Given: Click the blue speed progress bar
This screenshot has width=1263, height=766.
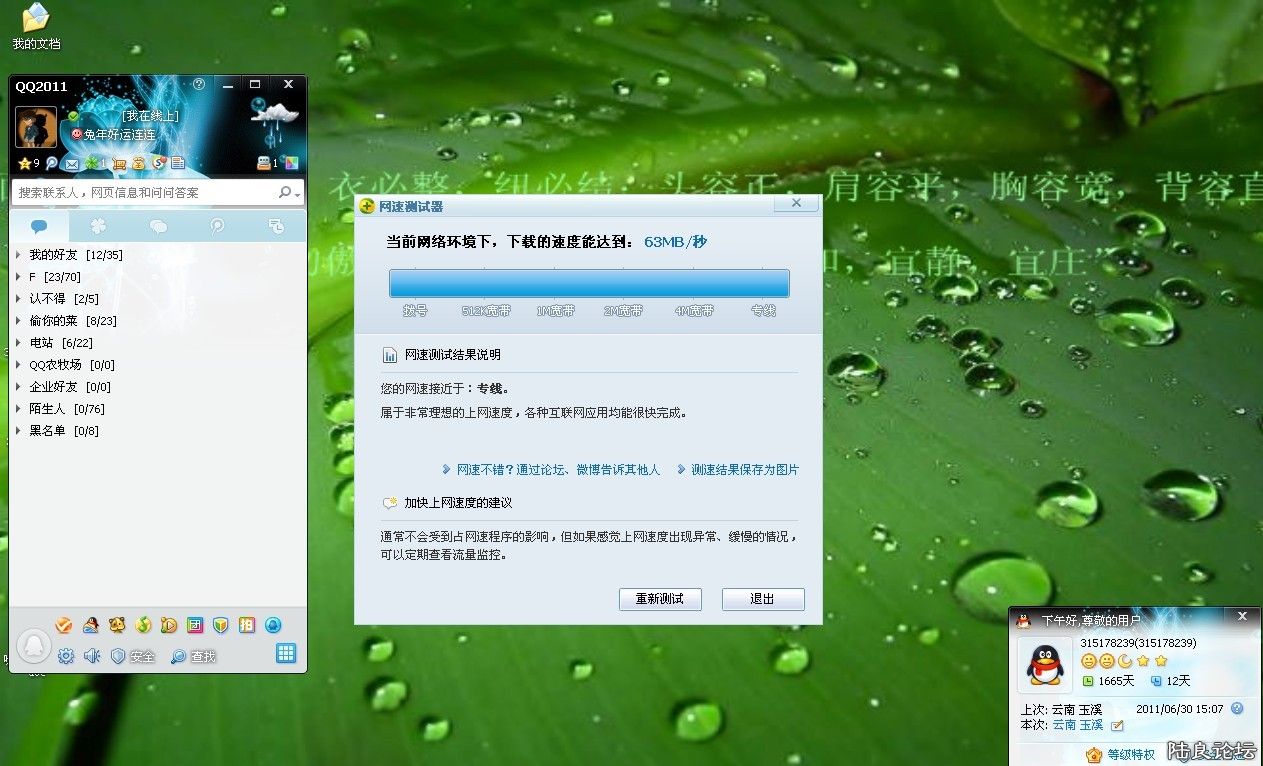Looking at the screenshot, I should pyautogui.click(x=589, y=283).
